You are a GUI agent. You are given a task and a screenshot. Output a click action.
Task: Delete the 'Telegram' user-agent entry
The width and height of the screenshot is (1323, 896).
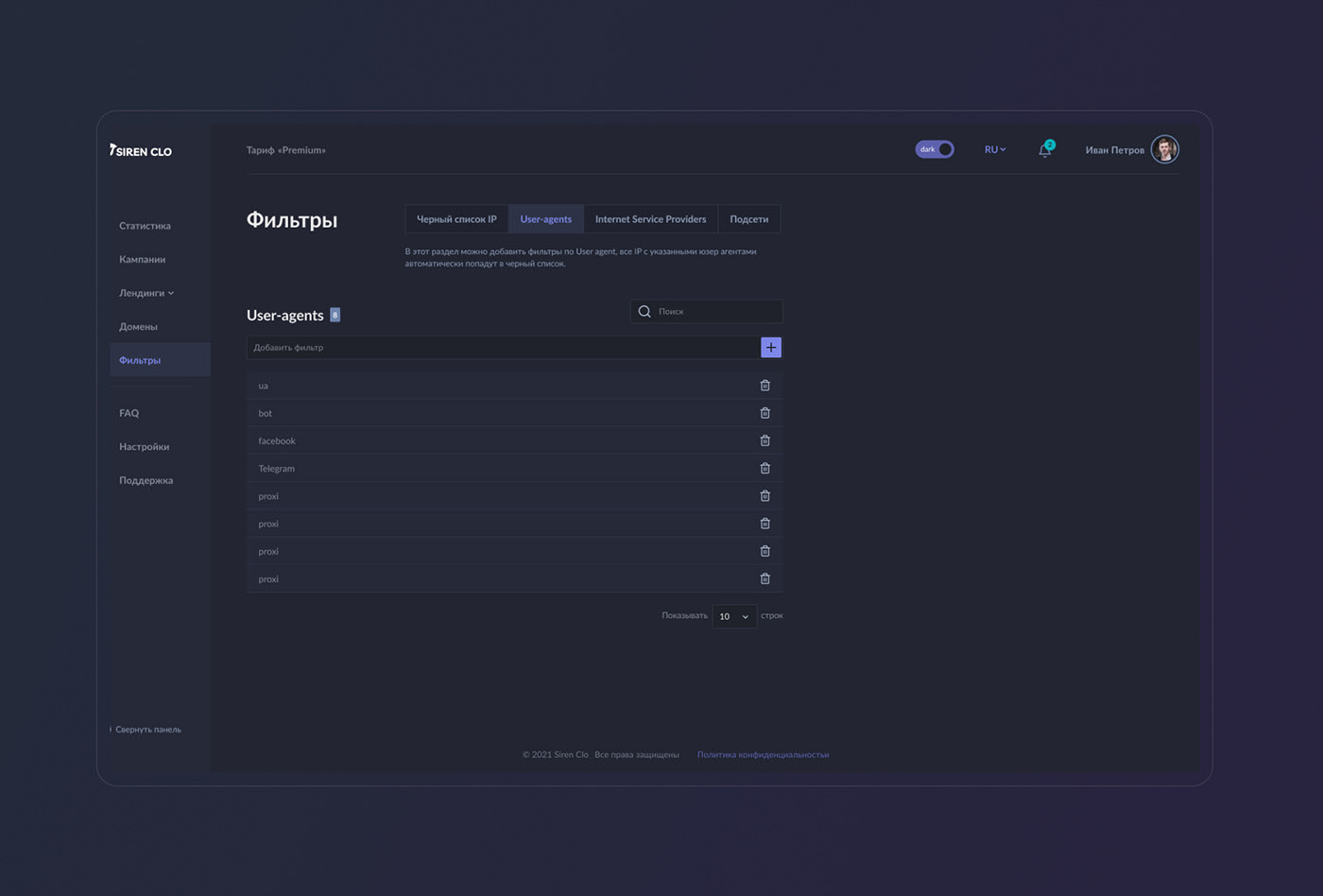tap(765, 468)
